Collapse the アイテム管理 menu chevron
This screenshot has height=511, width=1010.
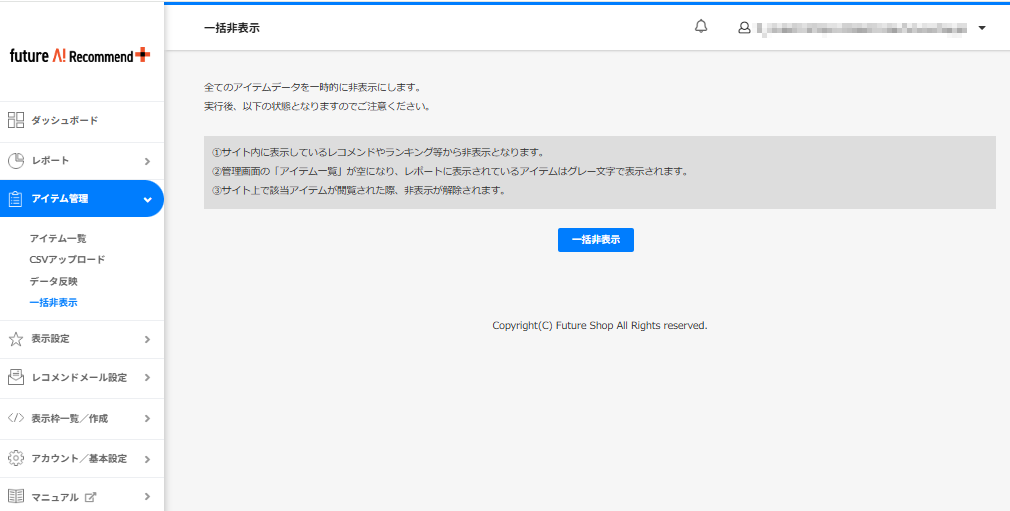coord(147,200)
